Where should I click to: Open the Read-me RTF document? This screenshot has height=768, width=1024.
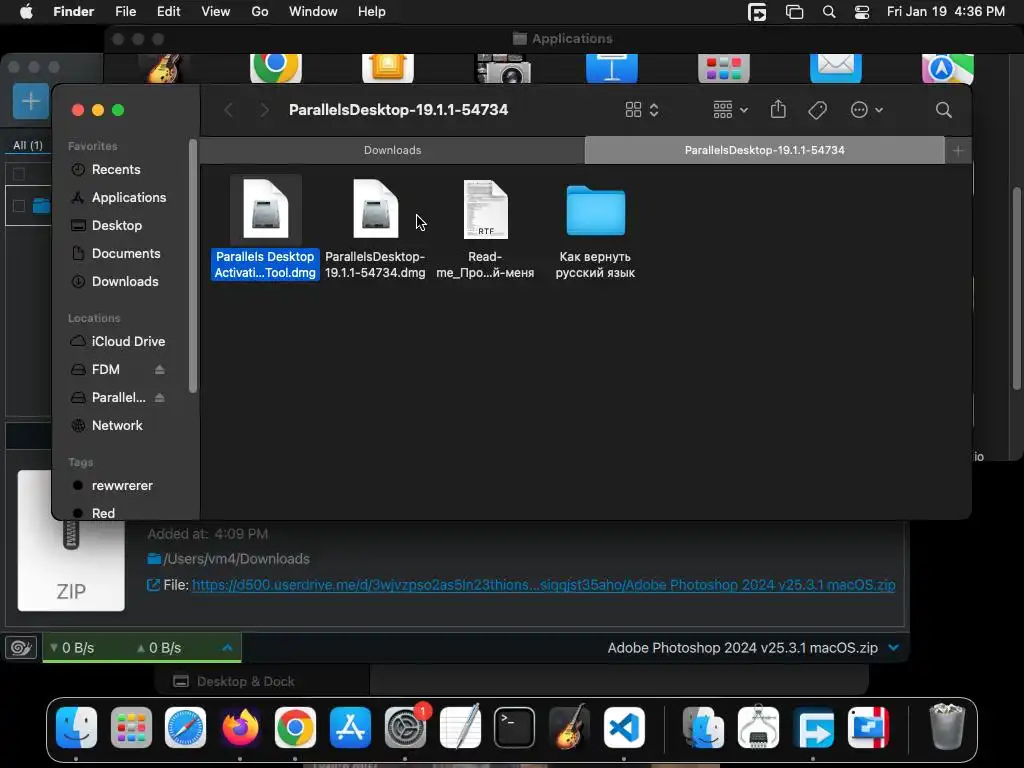(485, 210)
